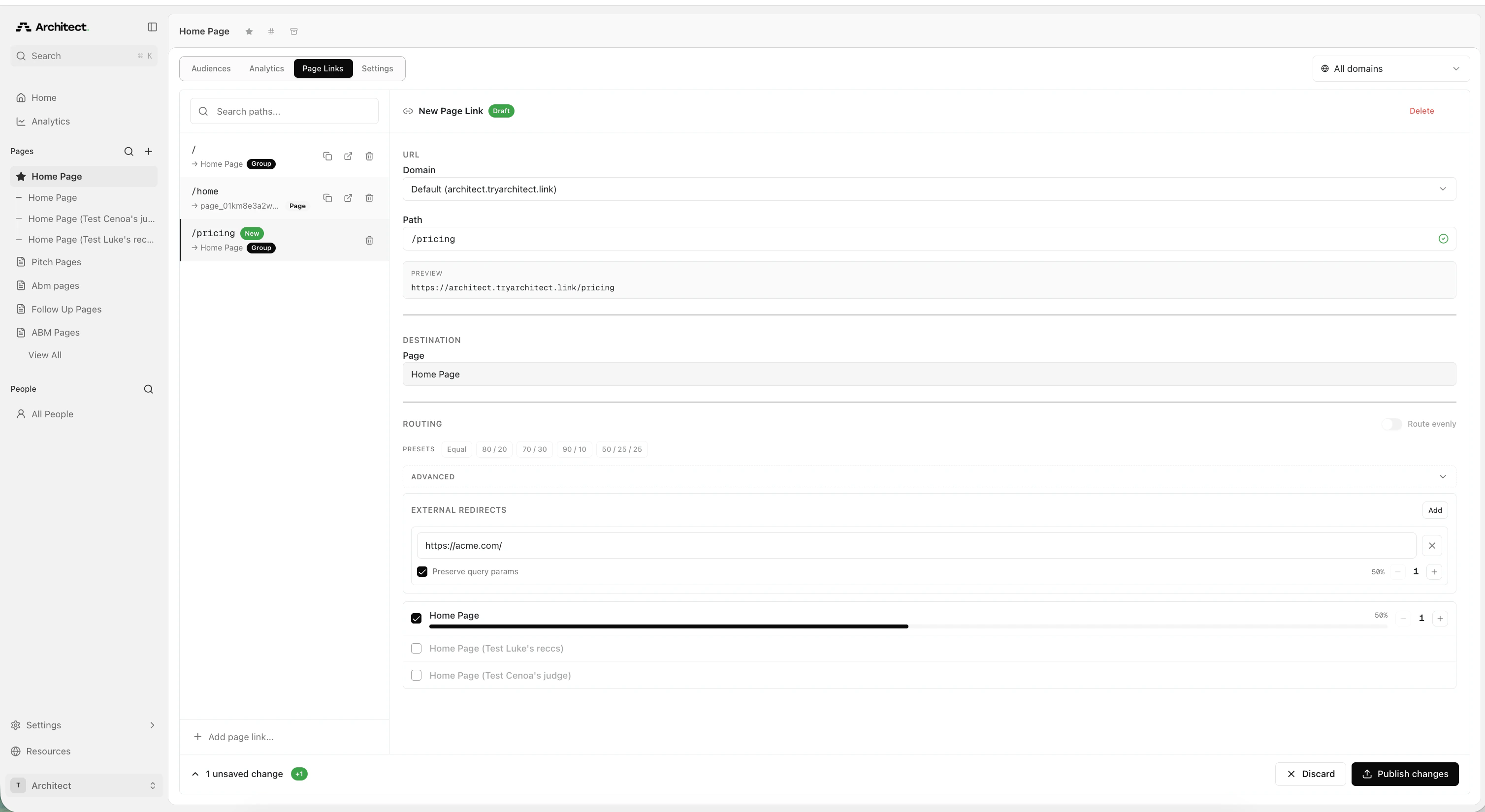Viewport: 1485px width, 812px height.
Task: Archive Home Page using the archive icon
Action: pyautogui.click(x=294, y=31)
